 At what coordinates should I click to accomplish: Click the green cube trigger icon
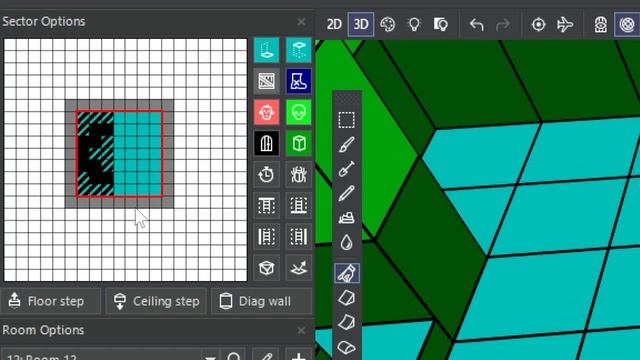[x=299, y=143]
